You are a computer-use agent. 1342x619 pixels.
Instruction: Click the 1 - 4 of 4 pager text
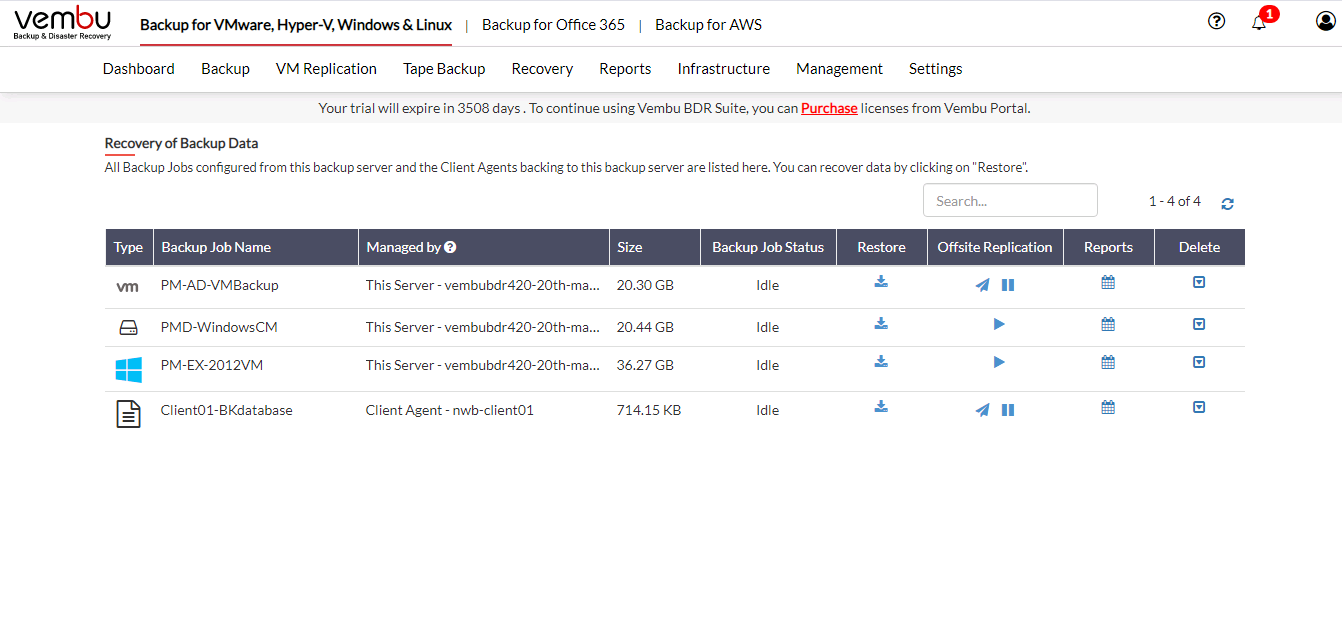(x=1175, y=201)
